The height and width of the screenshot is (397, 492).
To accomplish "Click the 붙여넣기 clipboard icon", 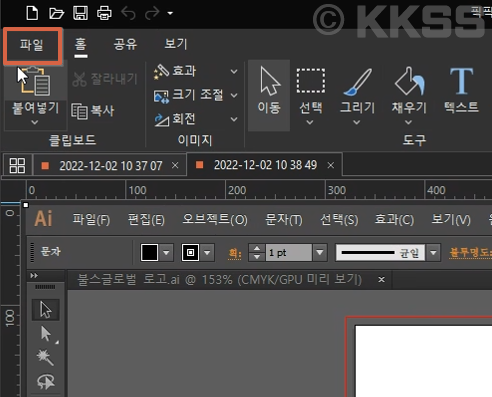I will 36,82.
